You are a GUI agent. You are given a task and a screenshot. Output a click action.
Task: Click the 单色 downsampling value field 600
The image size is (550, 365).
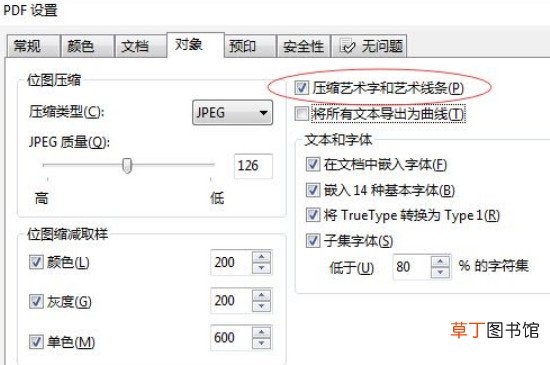tap(231, 338)
